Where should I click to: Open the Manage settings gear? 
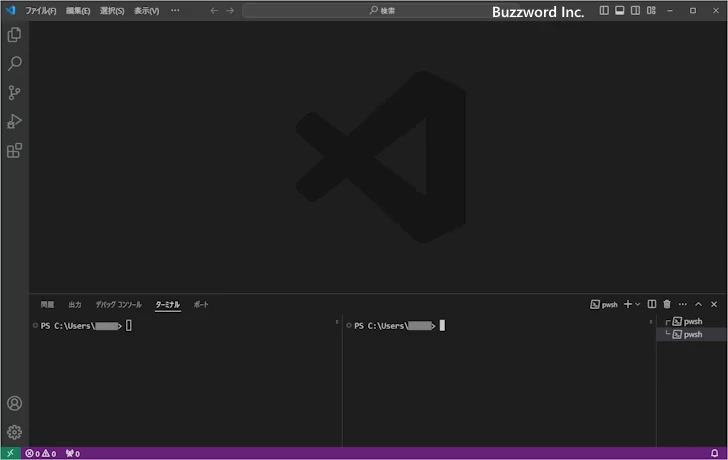(14, 433)
